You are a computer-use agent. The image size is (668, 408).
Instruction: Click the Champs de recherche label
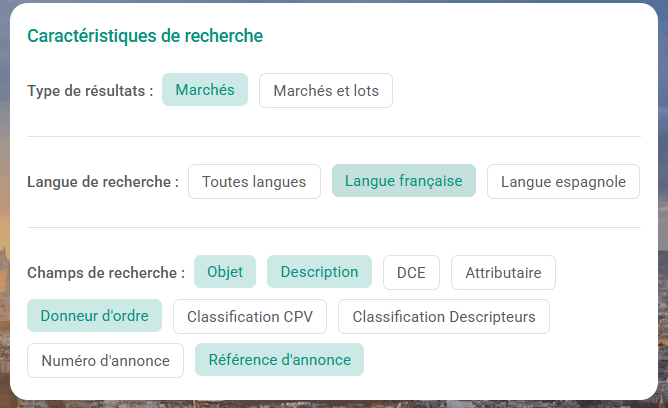(x=106, y=273)
